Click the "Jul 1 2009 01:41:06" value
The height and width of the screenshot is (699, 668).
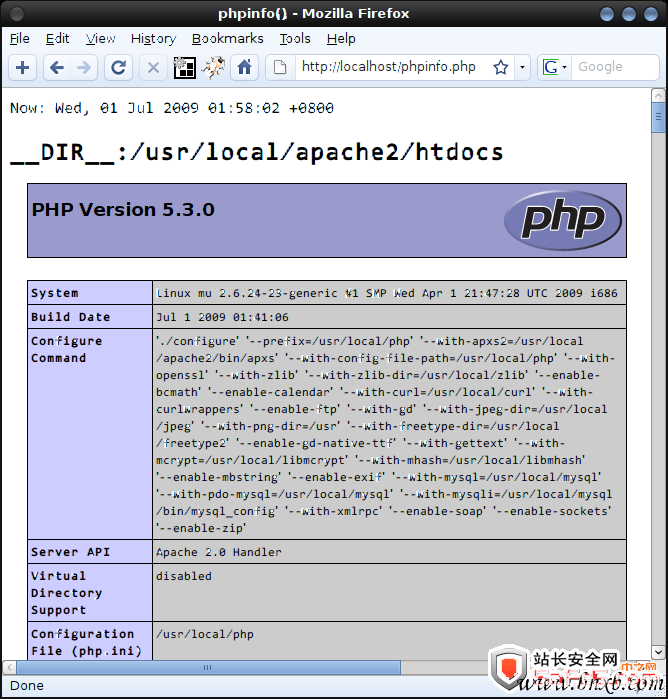click(x=222, y=317)
